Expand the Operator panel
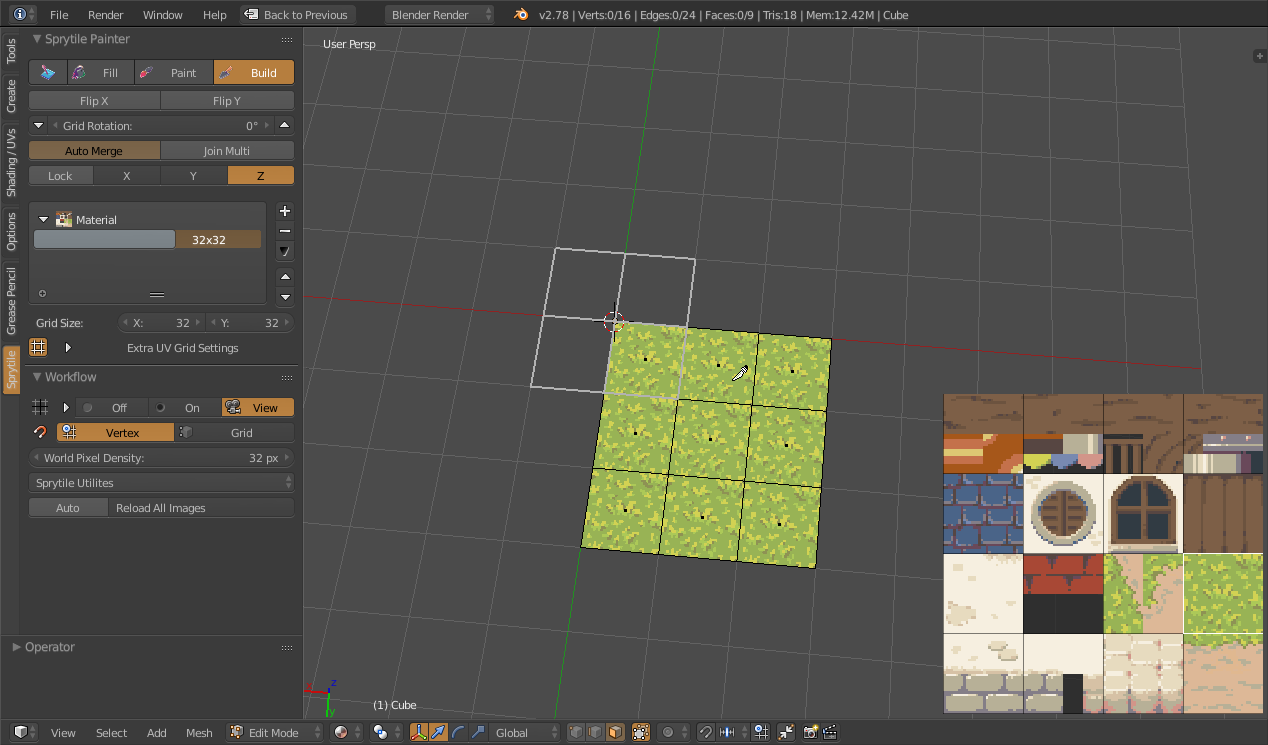Screen dimensions: 1268x745 [x=16, y=647]
